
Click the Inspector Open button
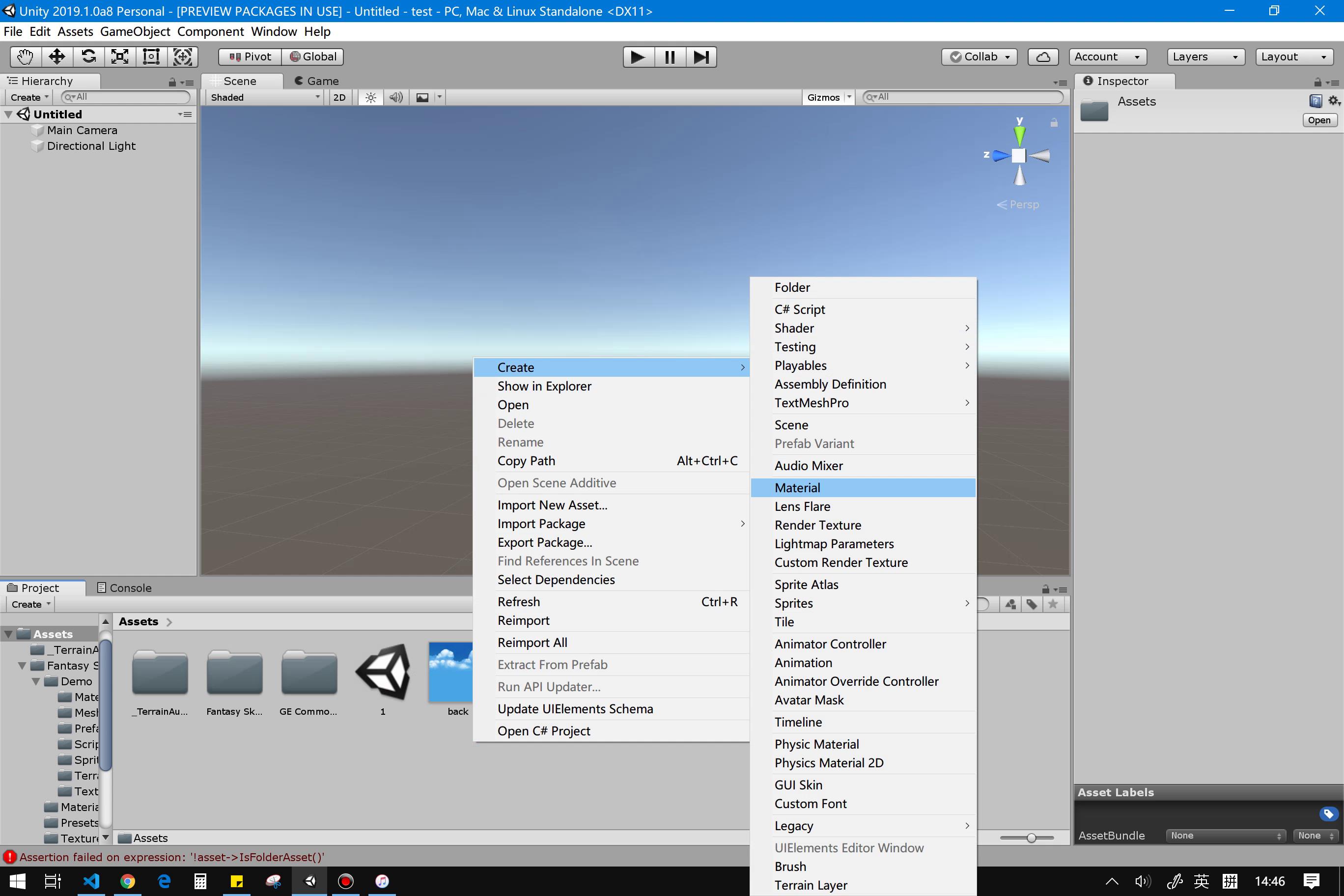click(x=1319, y=120)
